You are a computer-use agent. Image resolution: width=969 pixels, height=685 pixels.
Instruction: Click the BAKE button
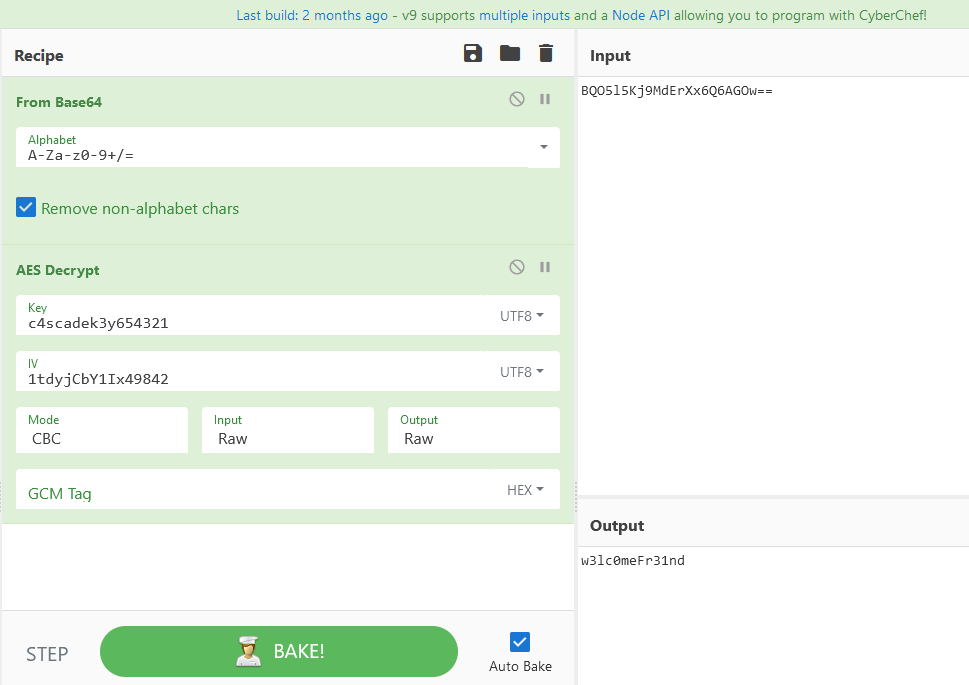pyautogui.click(x=290, y=650)
